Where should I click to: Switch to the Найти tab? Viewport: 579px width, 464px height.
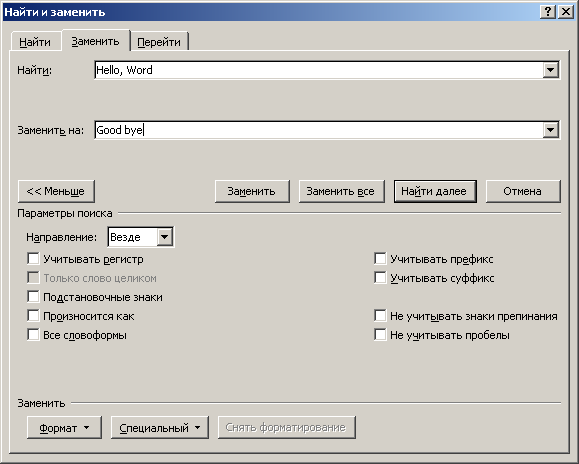pos(35,42)
